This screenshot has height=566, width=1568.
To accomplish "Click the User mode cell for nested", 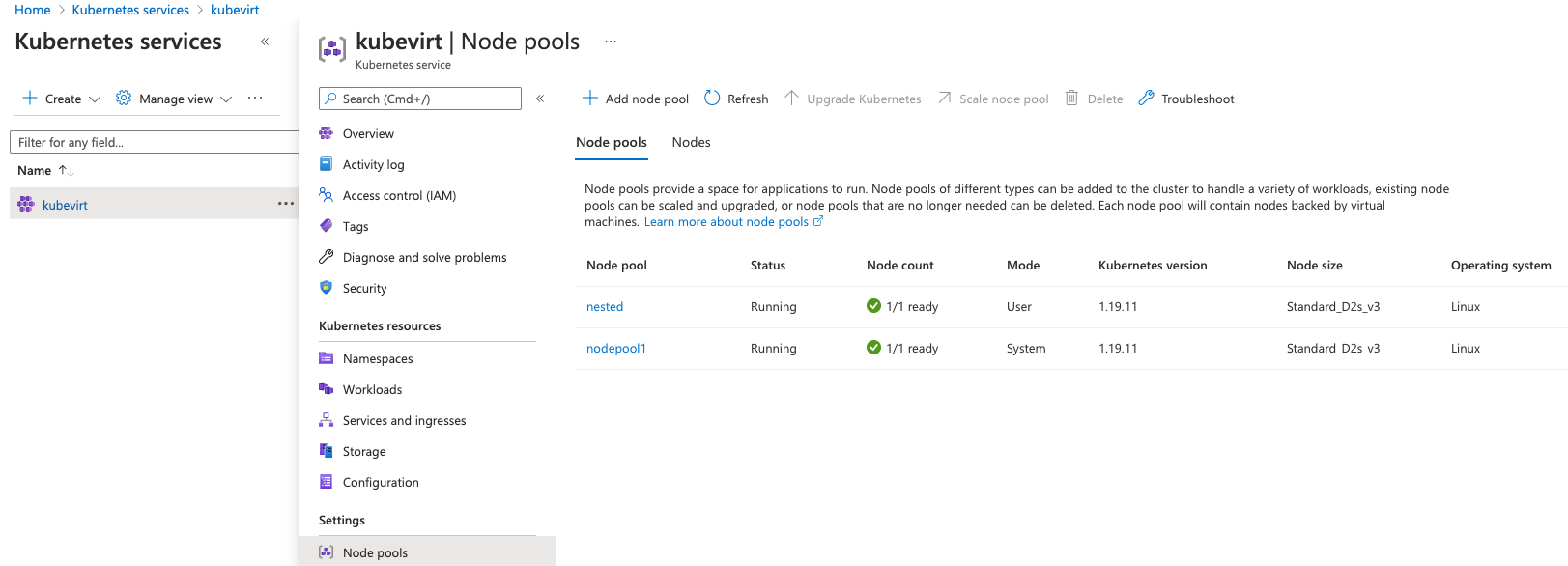I will (x=1019, y=306).
